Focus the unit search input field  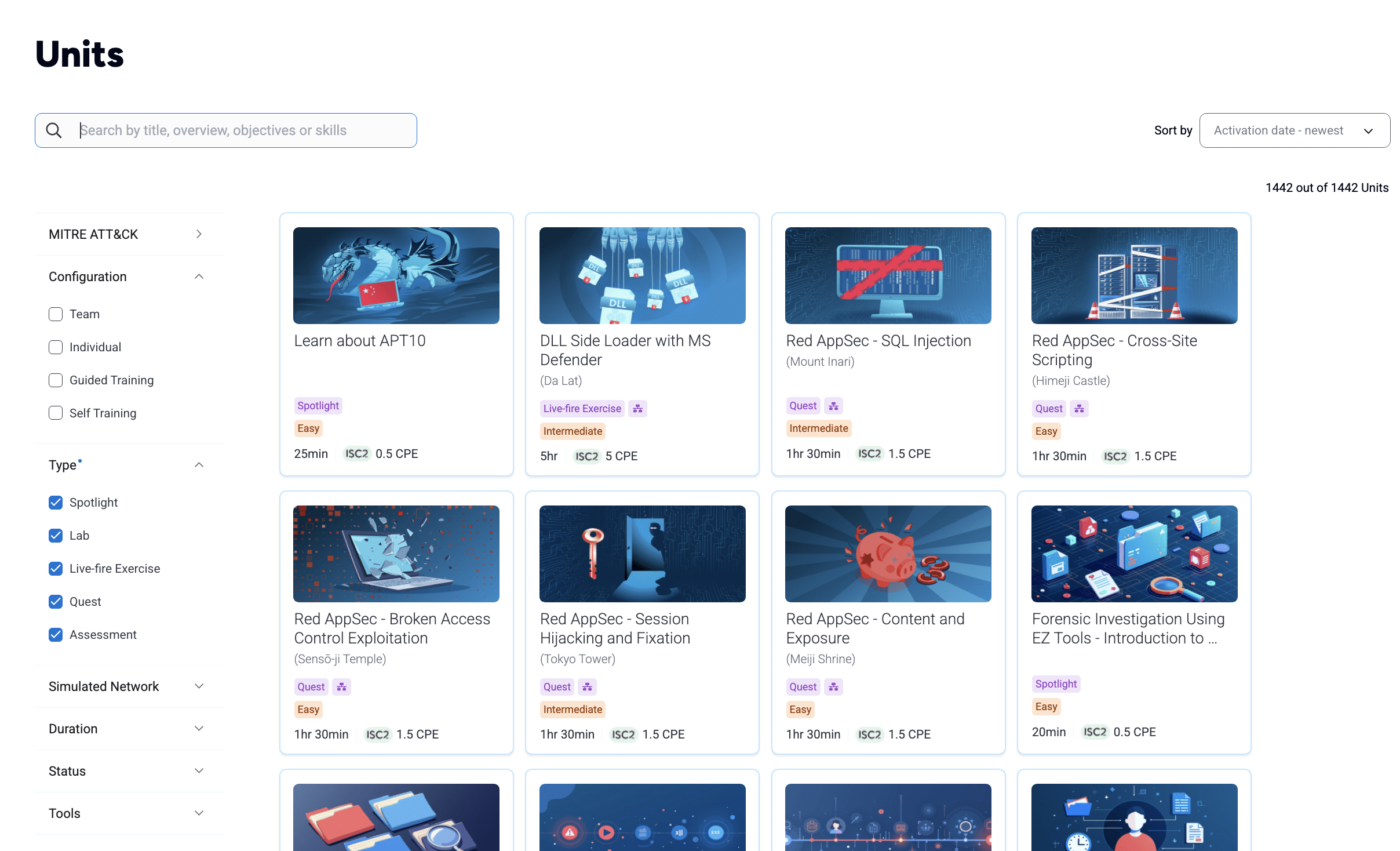tap(243, 130)
